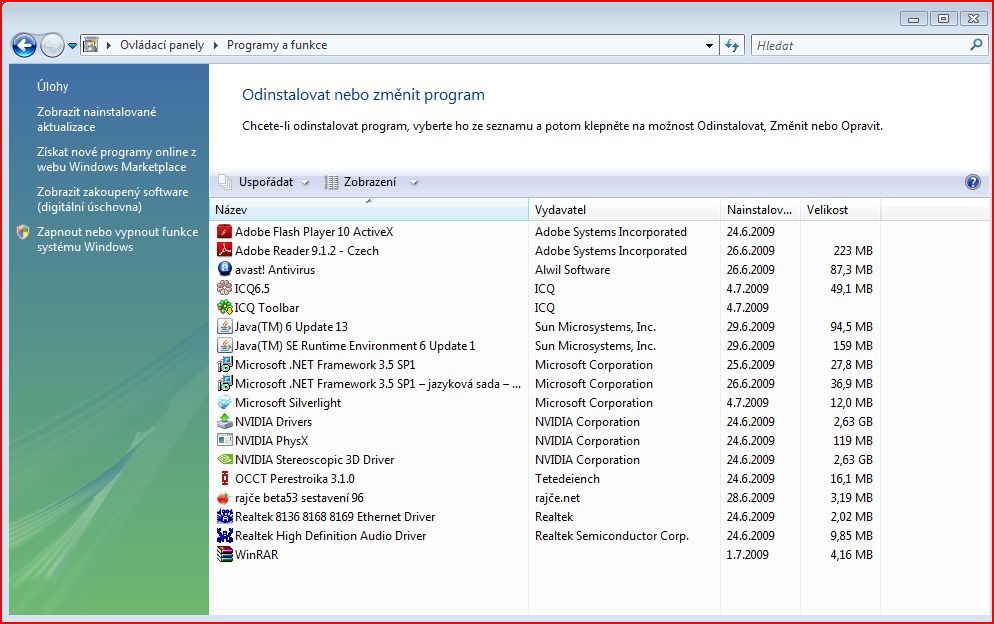Click the refresh button beside address bar

(732, 45)
